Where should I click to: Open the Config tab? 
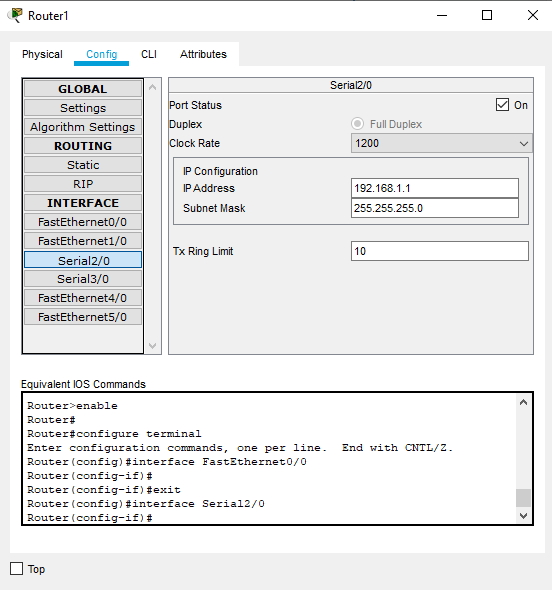click(102, 54)
